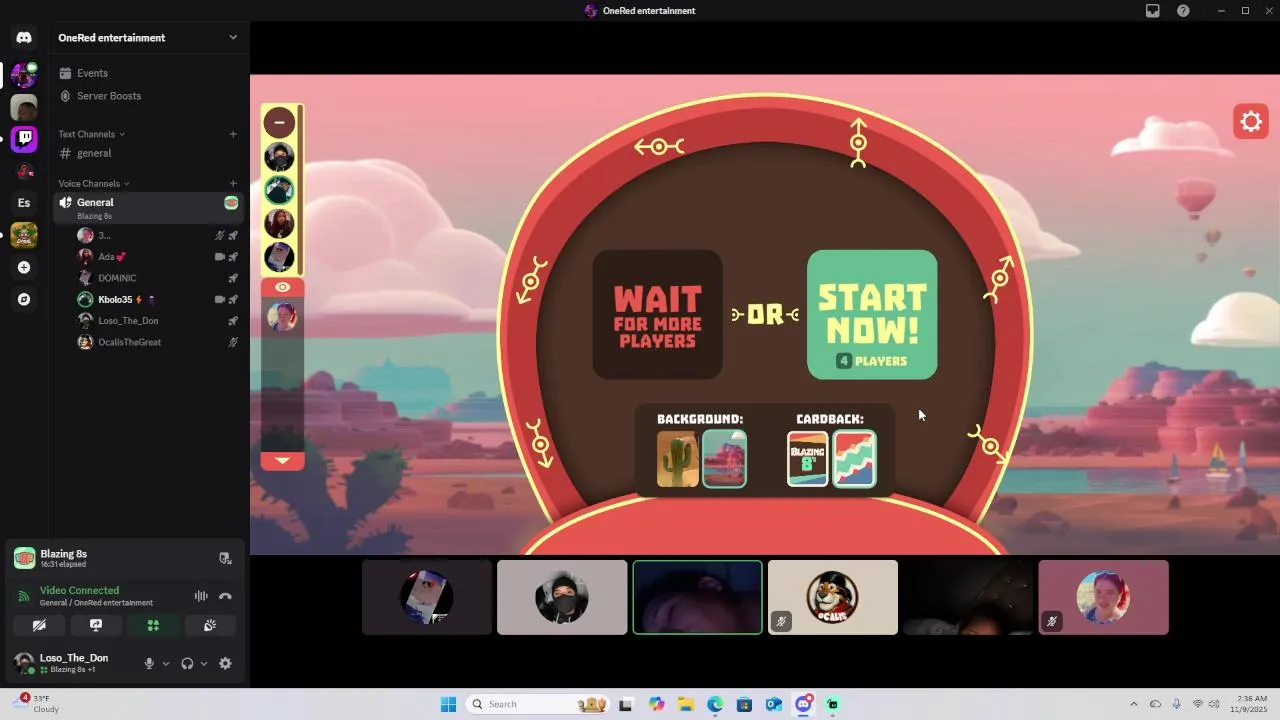Click rocket activity icon next to DOMINIC

pyautogui.click(x=233, y=278)
